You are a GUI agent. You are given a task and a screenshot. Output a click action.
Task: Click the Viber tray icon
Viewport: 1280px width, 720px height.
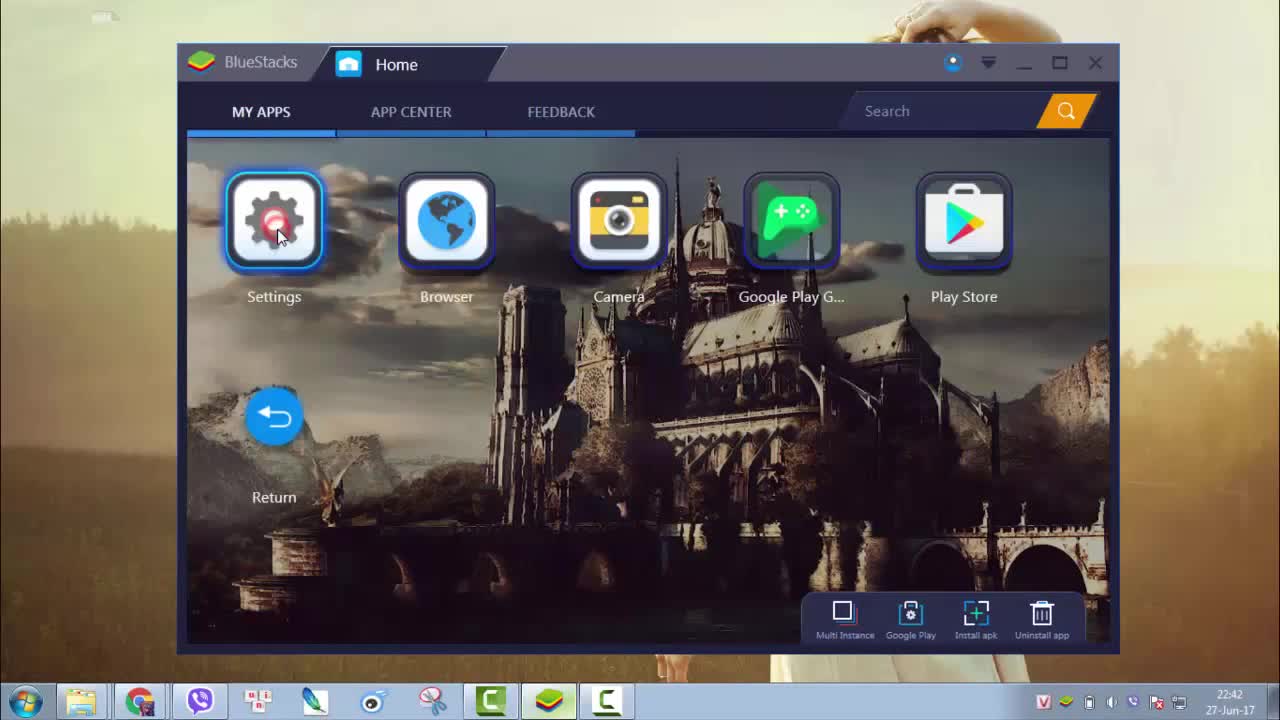coord(1133,702)
